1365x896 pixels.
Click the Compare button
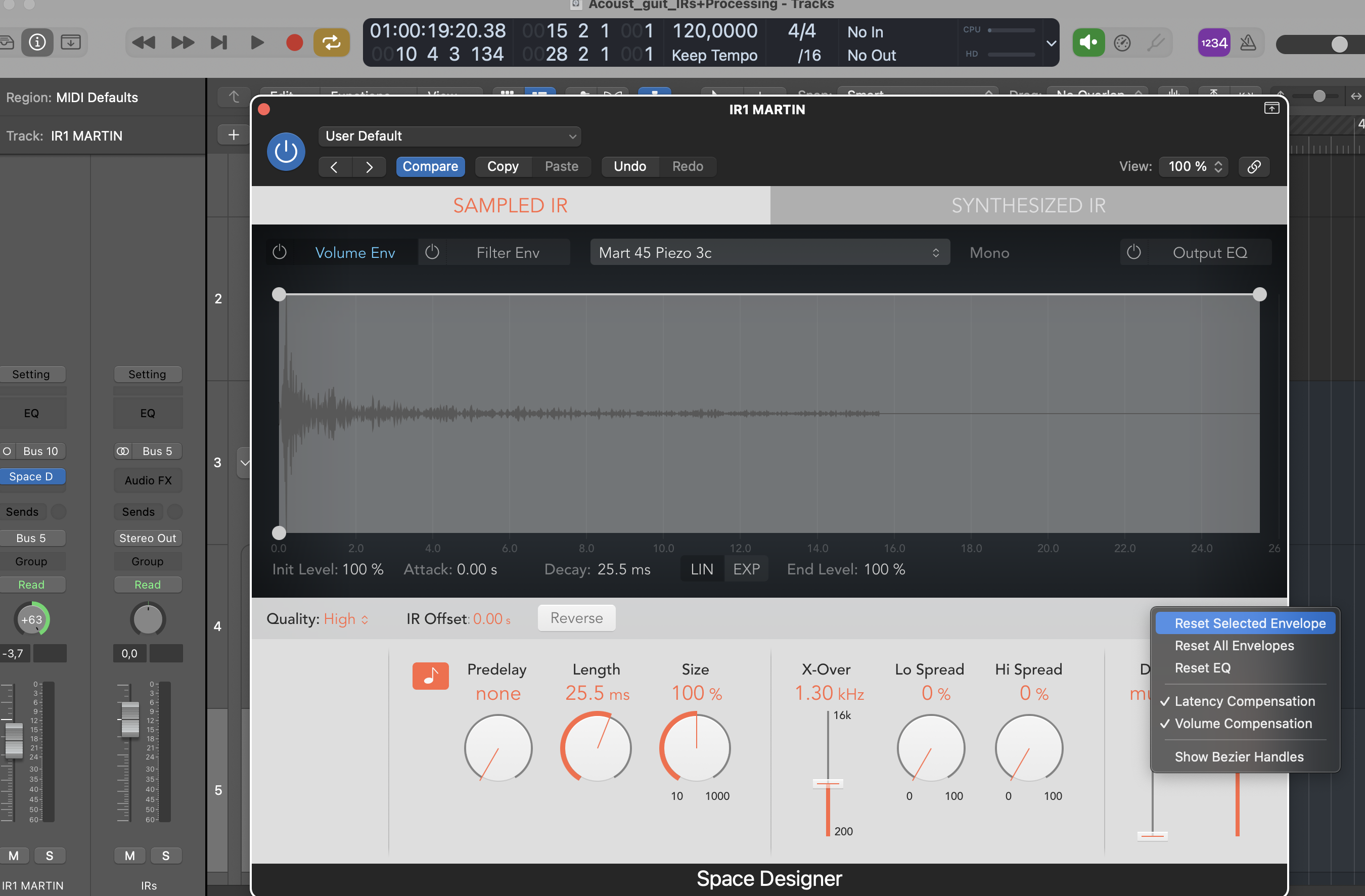pos(430,166)
